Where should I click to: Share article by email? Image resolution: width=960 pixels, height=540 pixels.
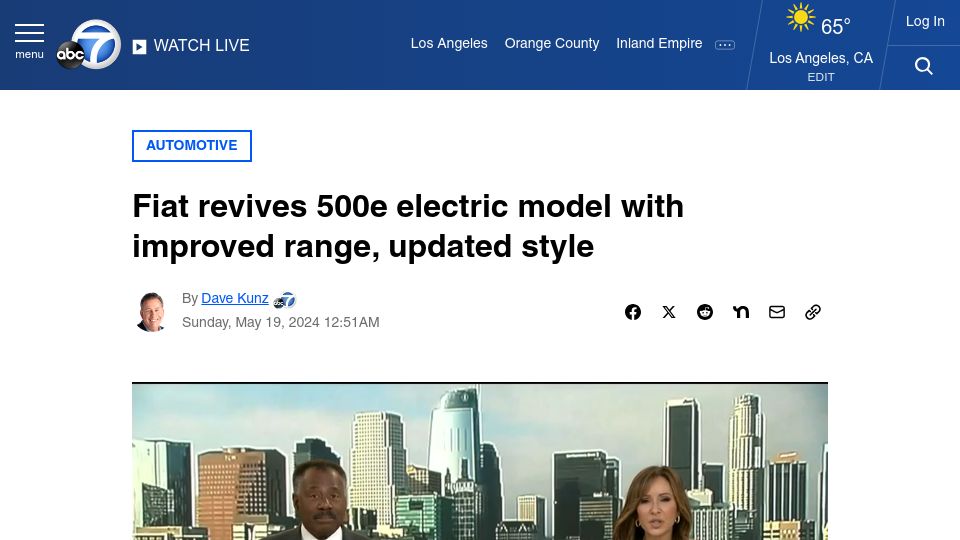coord(777,312)
